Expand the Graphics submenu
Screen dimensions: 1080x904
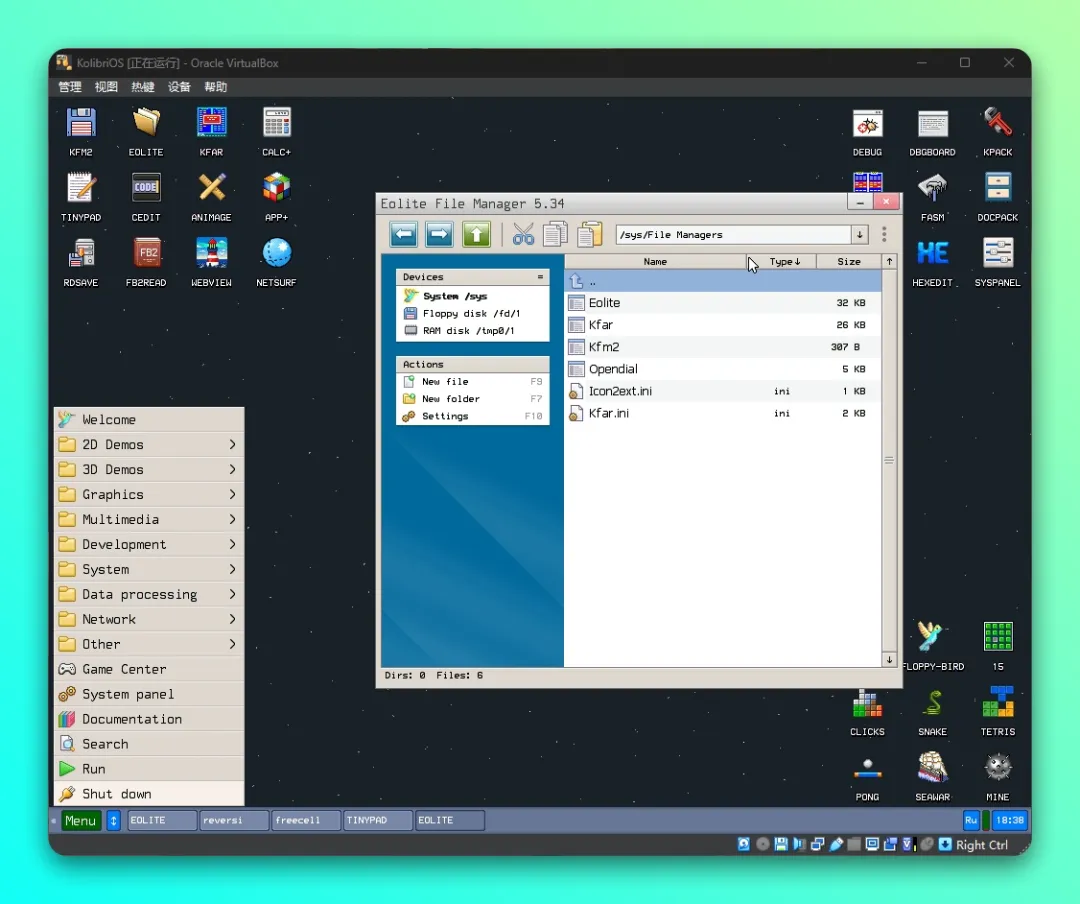coord(149,494)
